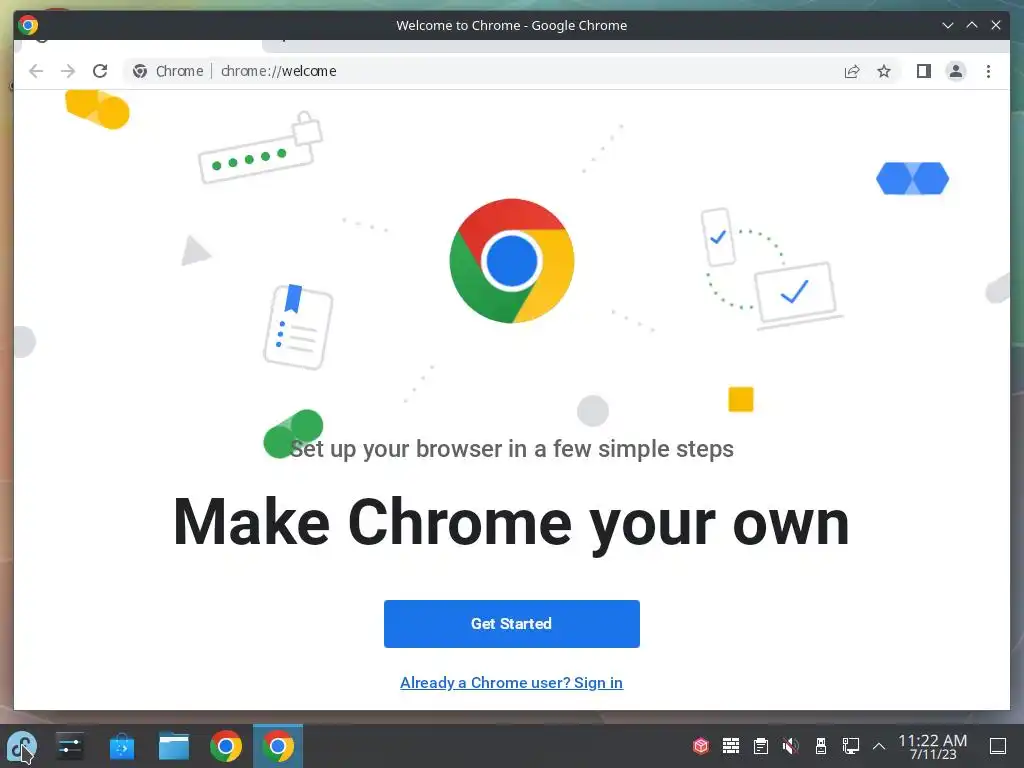The image size is (1024, 768).
Task: Select the active Chrome window task in taskbar
Action: click(278, 746)
